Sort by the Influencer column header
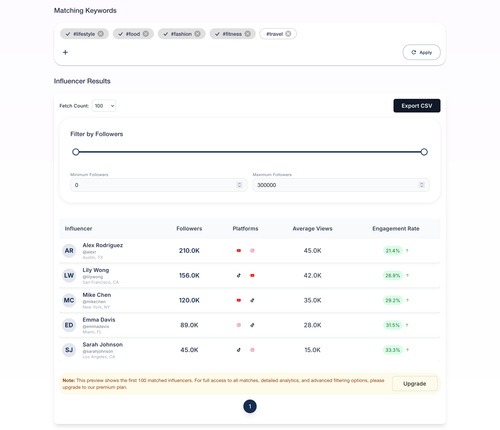 point(78,229)
